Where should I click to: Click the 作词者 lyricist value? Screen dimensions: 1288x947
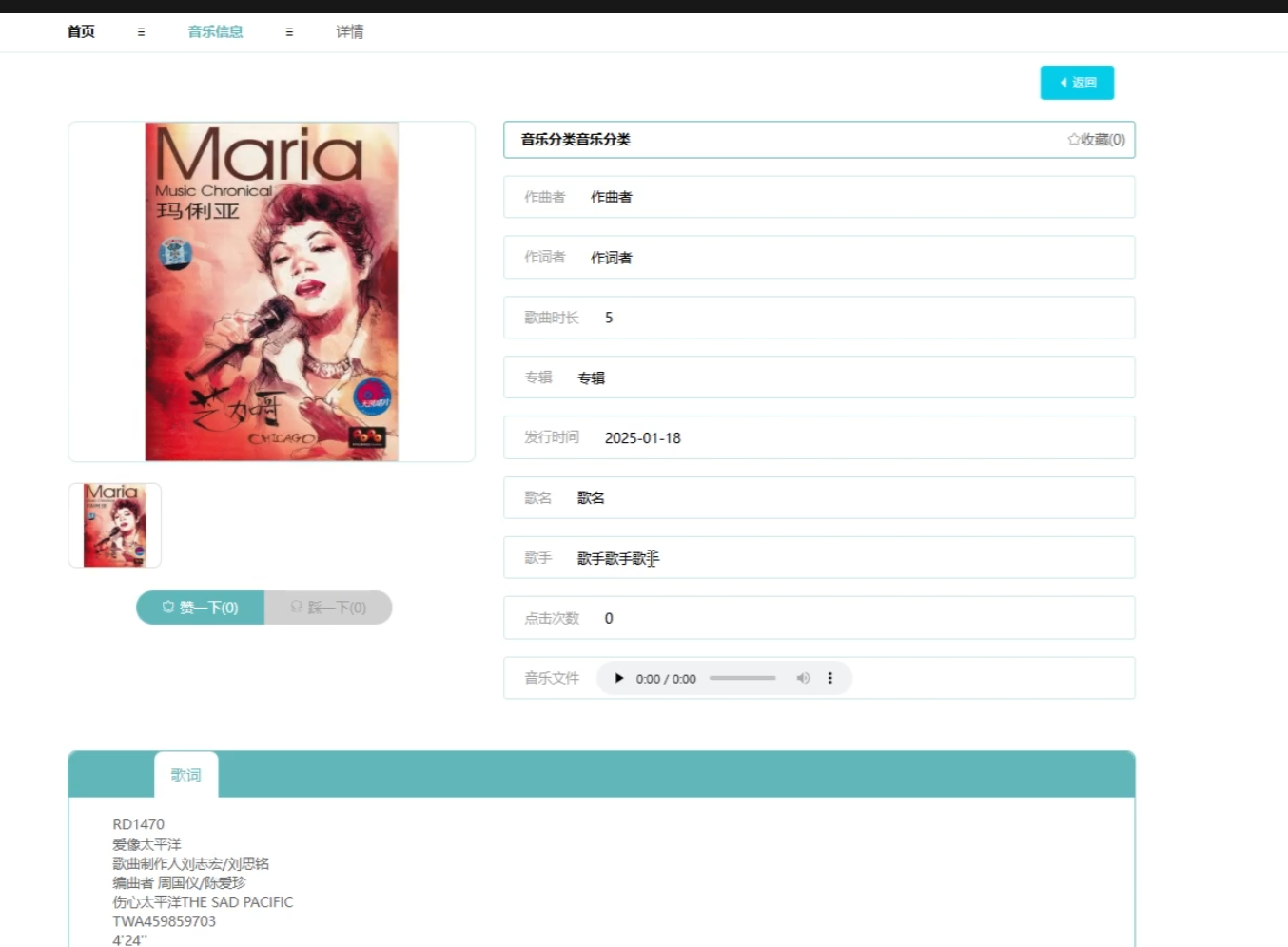coord(612,257)
